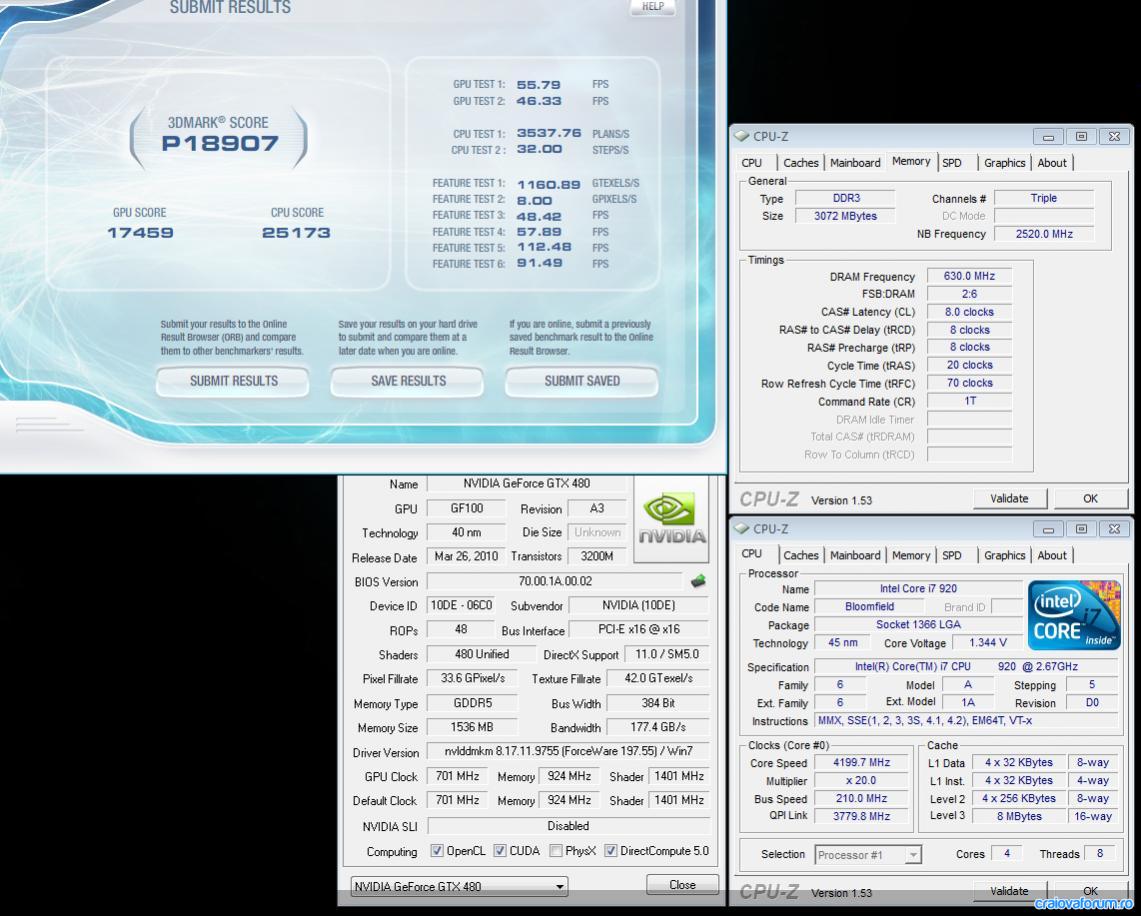Click the CPU score 25173

(296, 233)
